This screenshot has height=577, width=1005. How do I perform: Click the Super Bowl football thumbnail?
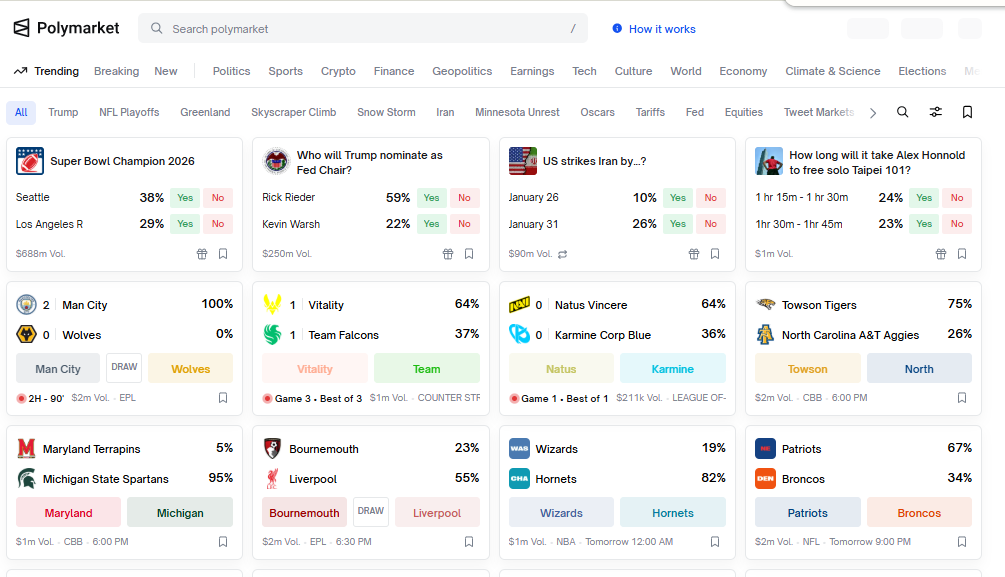[29, 161]
